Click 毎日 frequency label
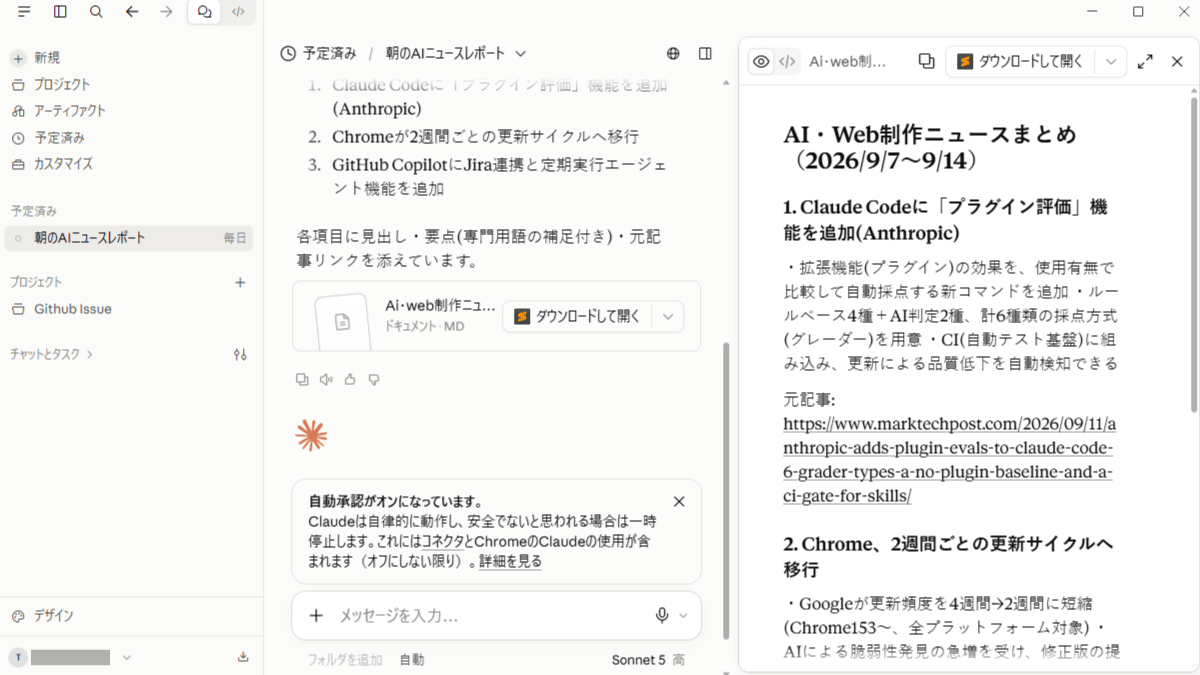Image resolution: width=1200 pixels, height=675 pixels. [x=235, y=238]
